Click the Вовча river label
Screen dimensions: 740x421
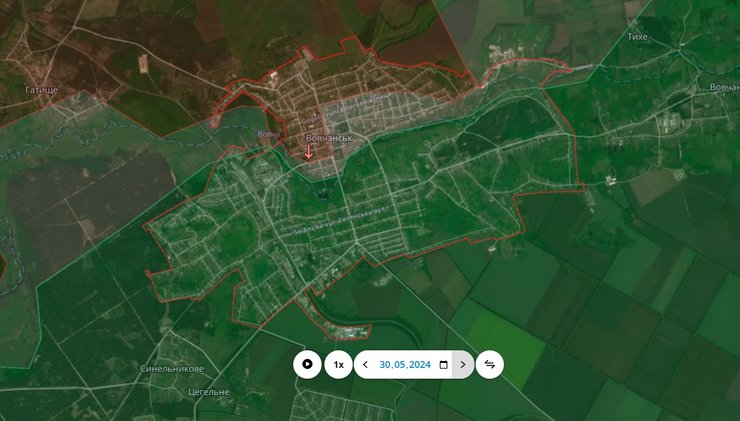(x=268, y=134)
